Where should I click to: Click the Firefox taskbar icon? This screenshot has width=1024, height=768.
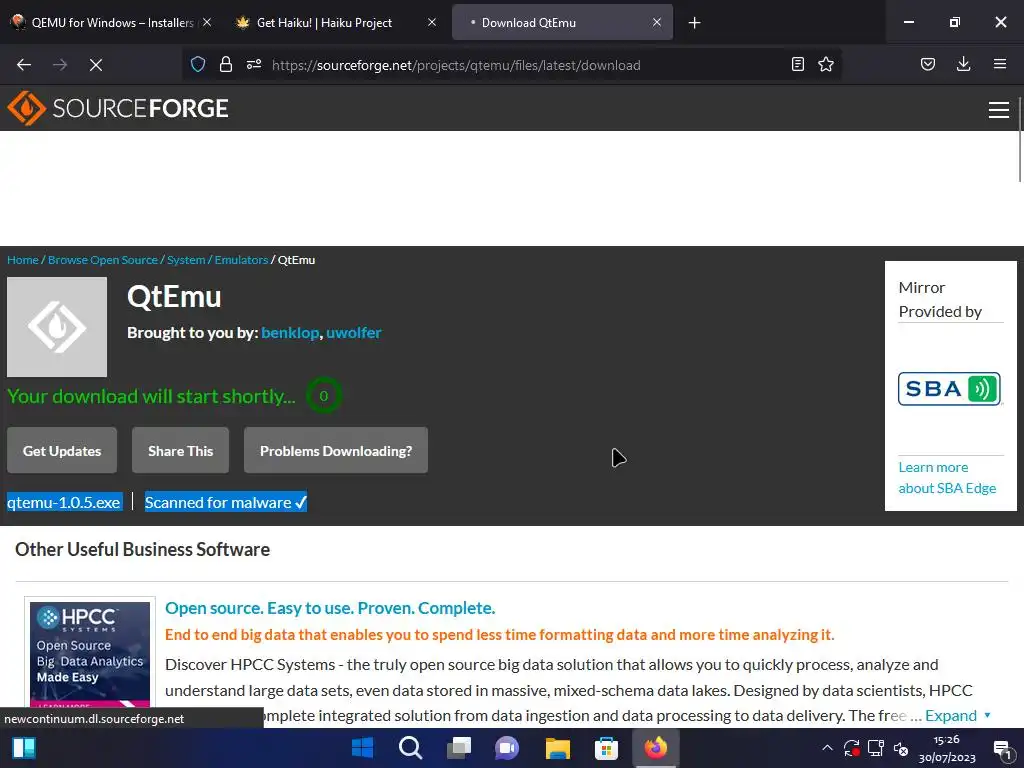pos(656,748)
